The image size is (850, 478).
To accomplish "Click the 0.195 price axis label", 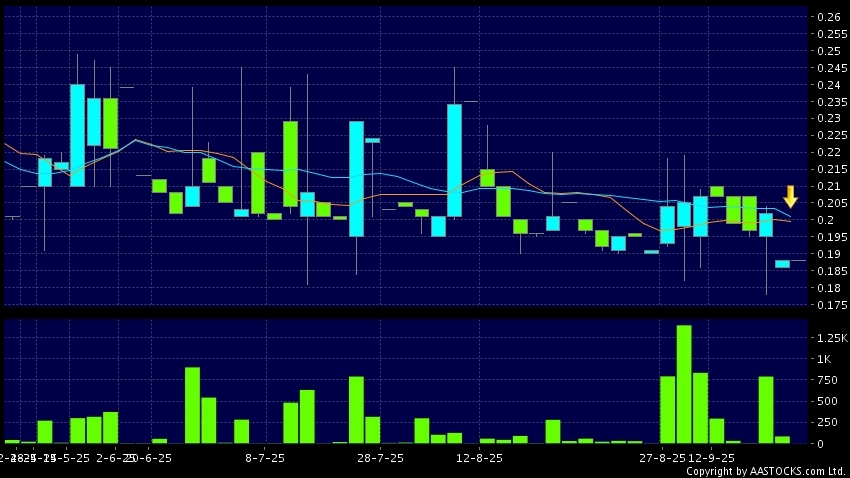I will (832, 237).
